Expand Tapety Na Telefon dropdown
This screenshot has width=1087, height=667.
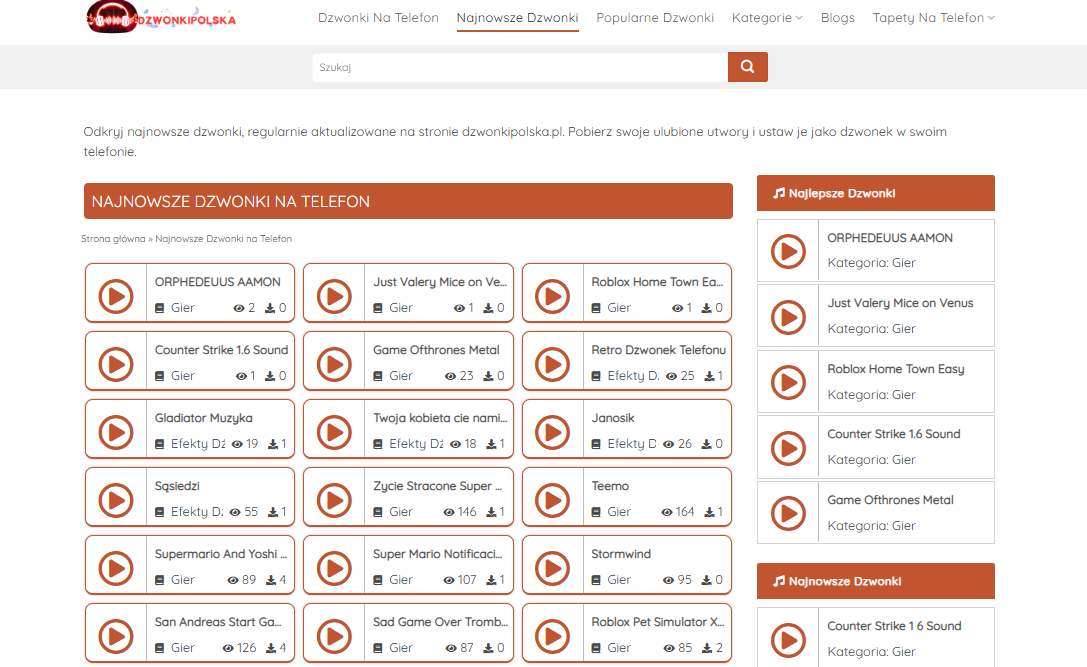click(933, 18)
